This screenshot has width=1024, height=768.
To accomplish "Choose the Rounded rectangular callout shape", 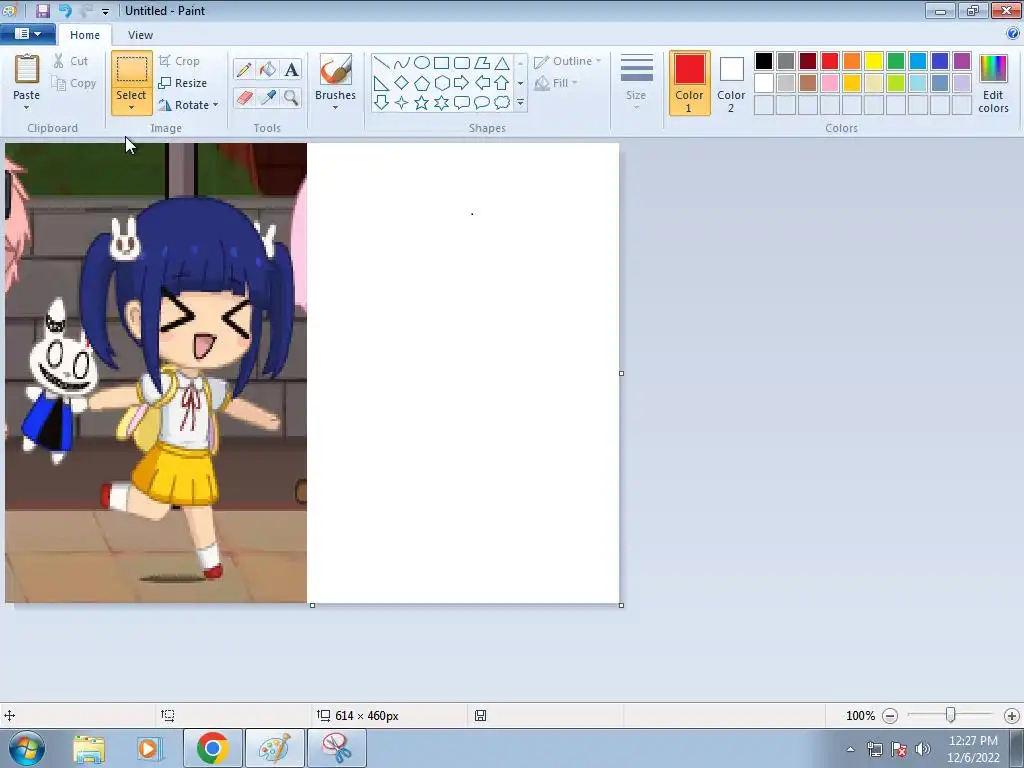I will tap(462, 103).
